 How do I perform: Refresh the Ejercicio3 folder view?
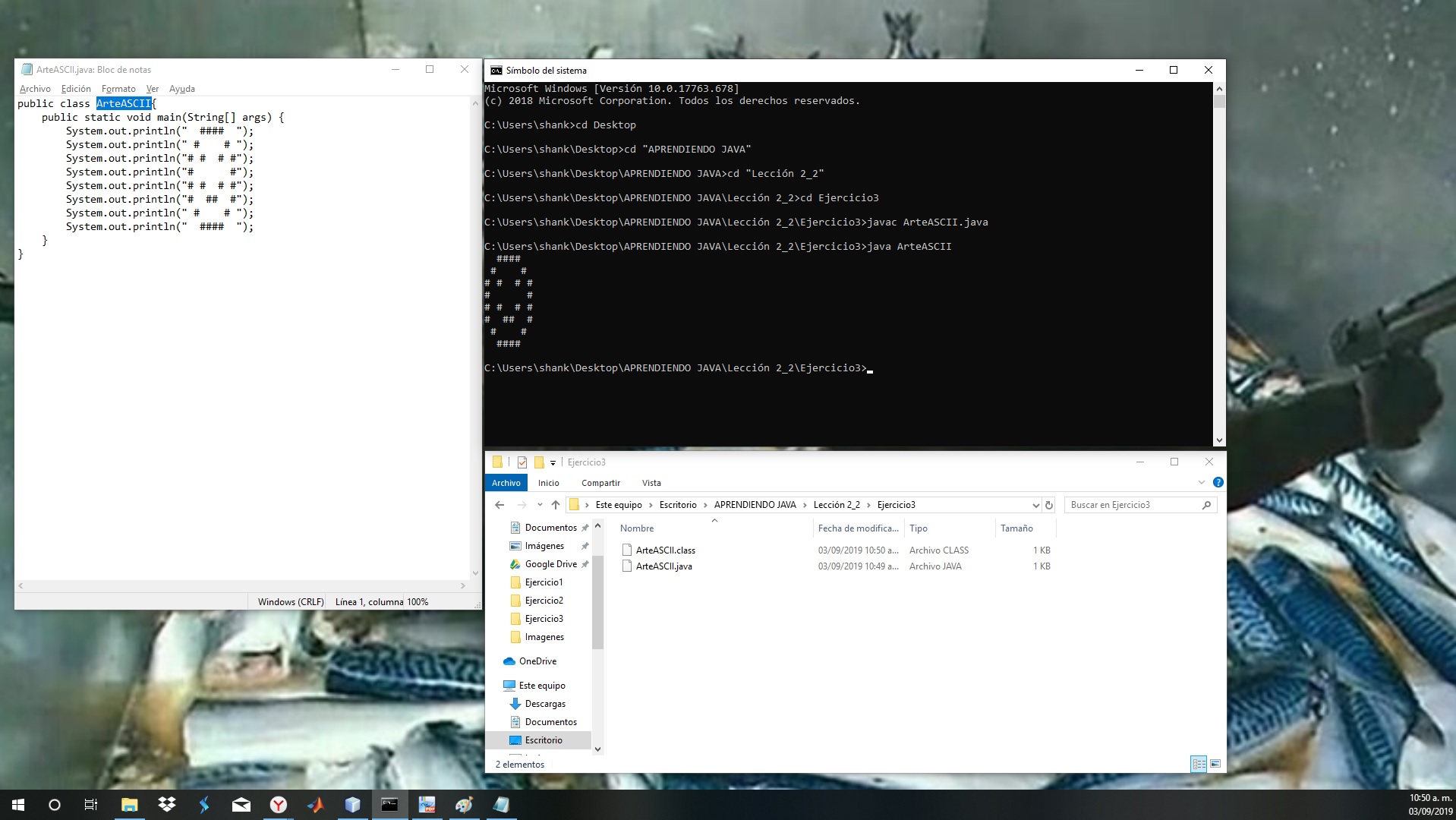click(x=1050, y=505)
